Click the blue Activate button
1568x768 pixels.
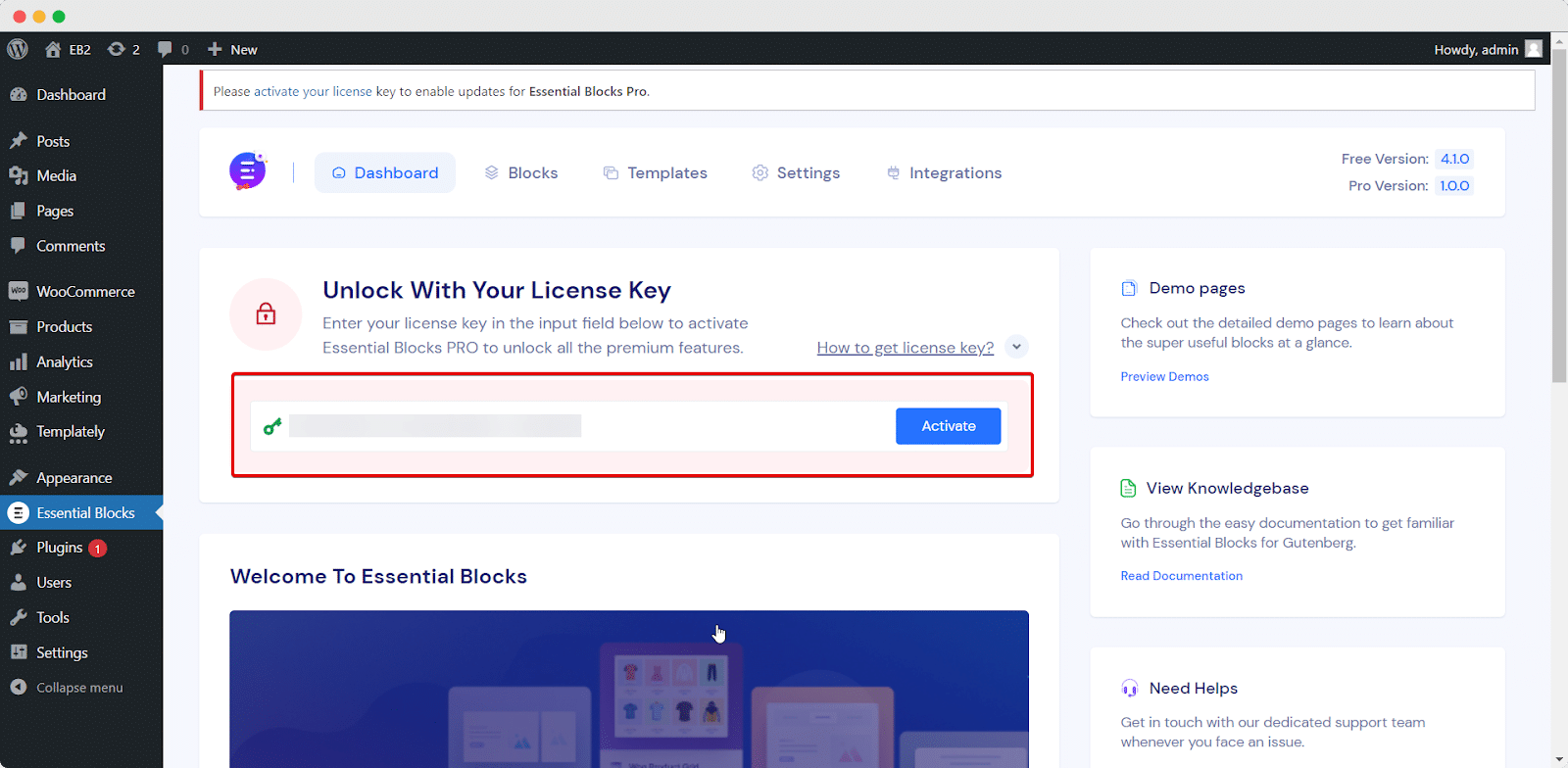point(949,426)
